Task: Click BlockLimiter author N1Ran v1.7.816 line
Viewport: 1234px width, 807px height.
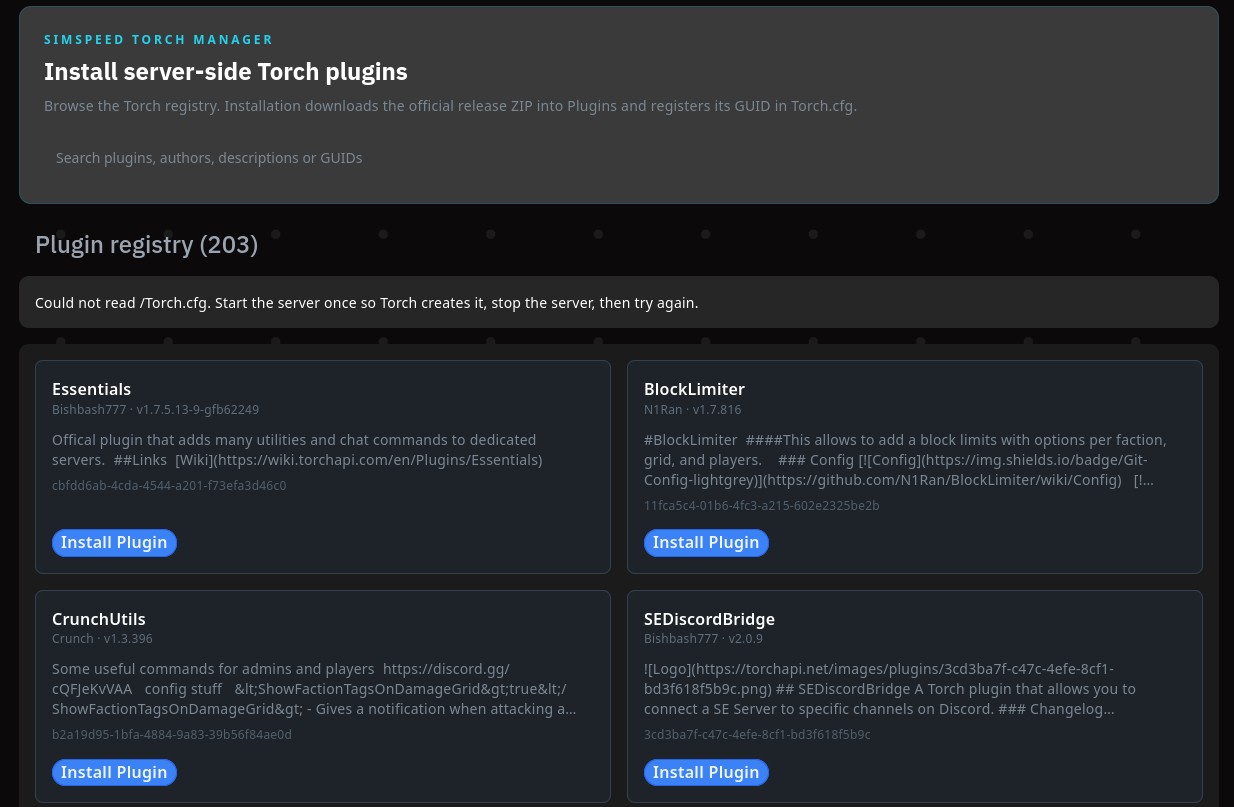Action: pos(692,409)
